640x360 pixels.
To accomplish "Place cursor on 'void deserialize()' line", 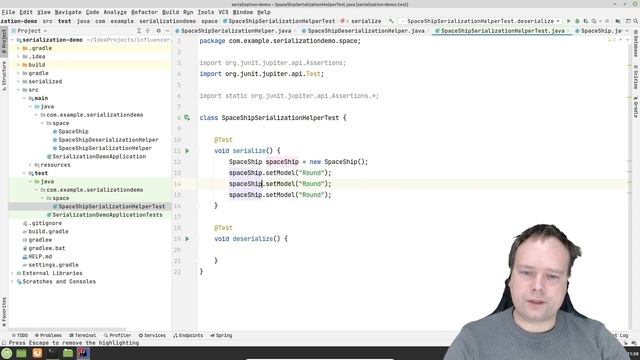I will [251, 239].
